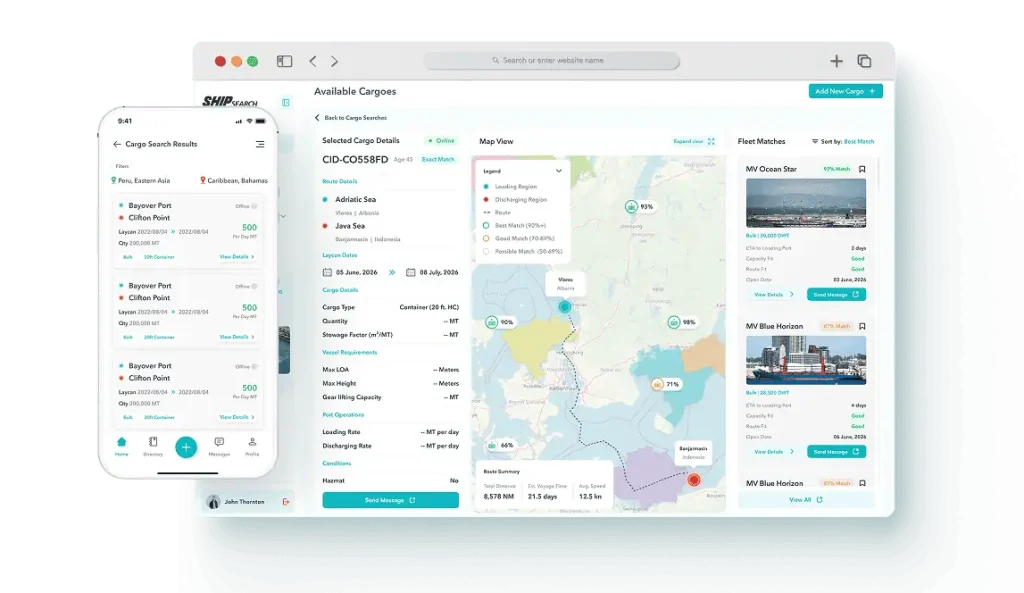Click John Thornton profile avatar

tap(213, 502)
